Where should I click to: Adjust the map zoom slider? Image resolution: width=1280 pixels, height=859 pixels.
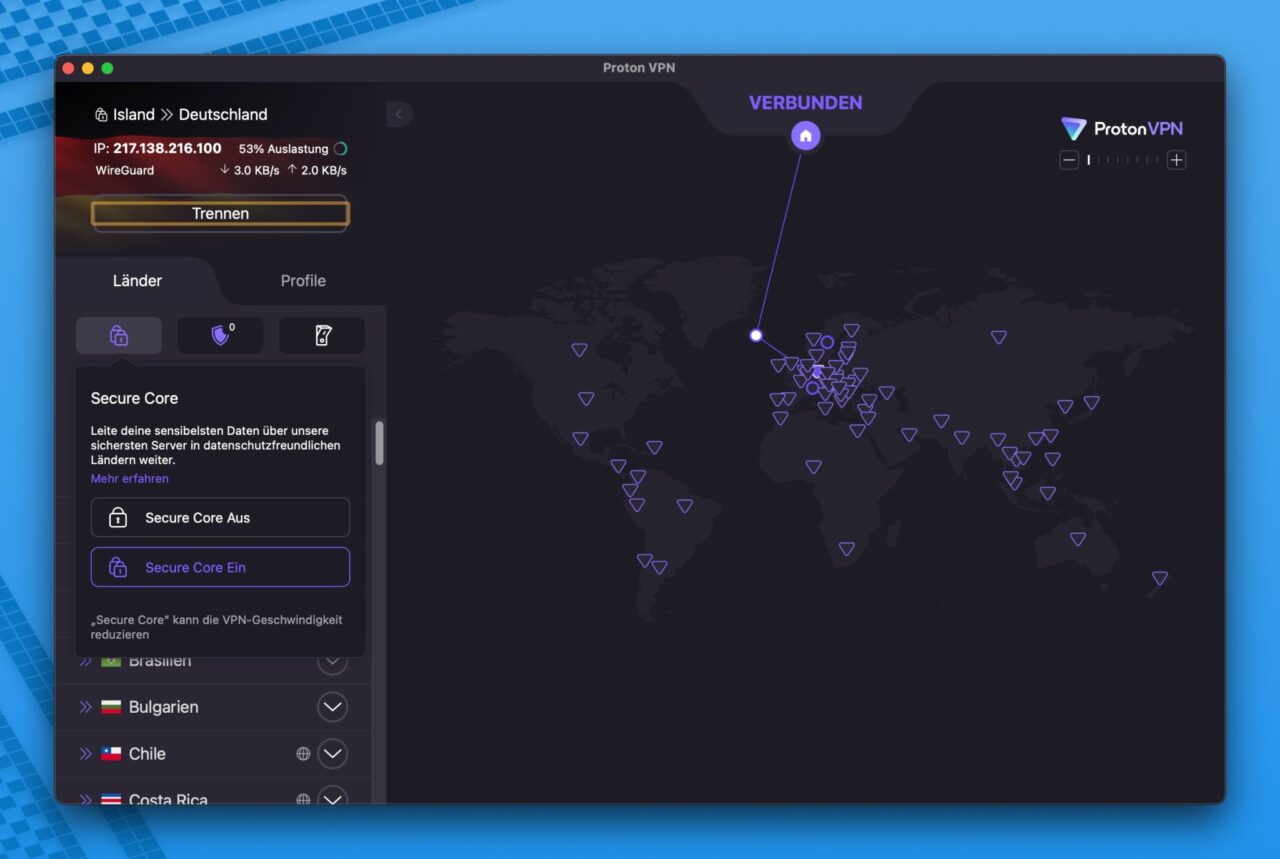(1123, 160)
